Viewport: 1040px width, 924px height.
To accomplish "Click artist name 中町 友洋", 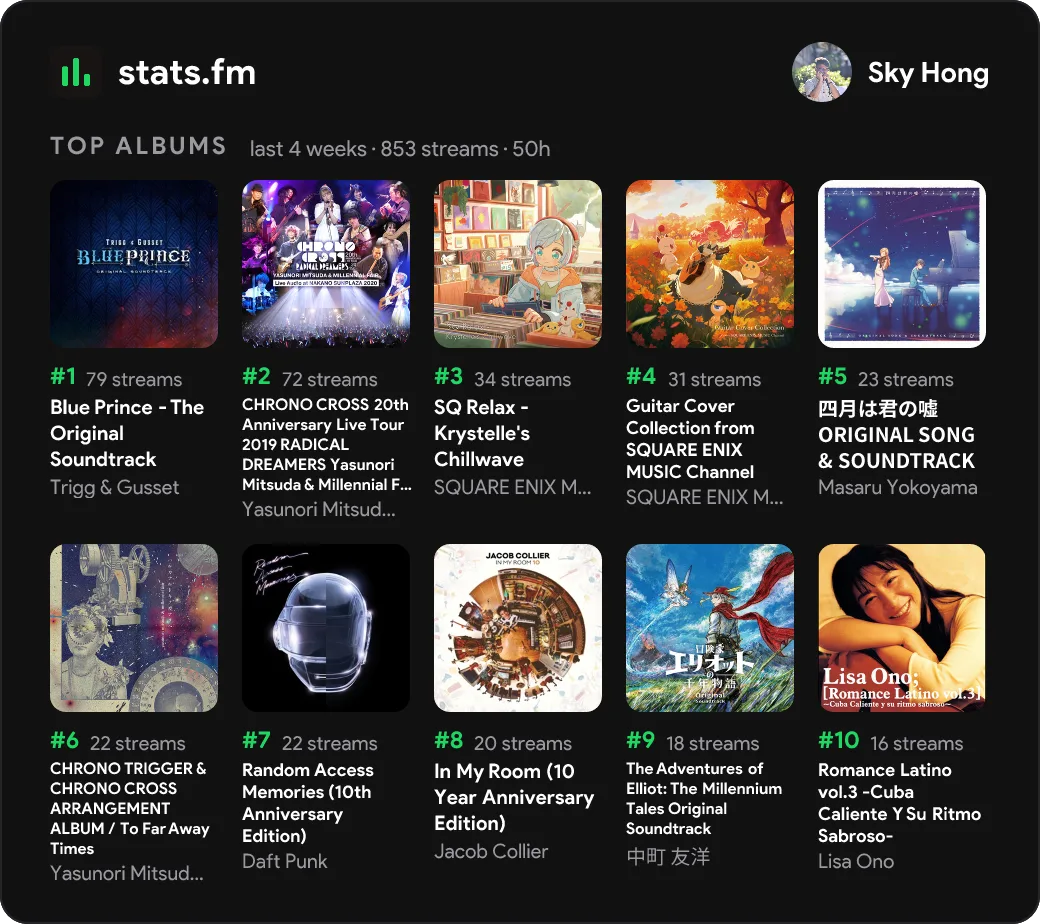I will click(x=668, y=856).
